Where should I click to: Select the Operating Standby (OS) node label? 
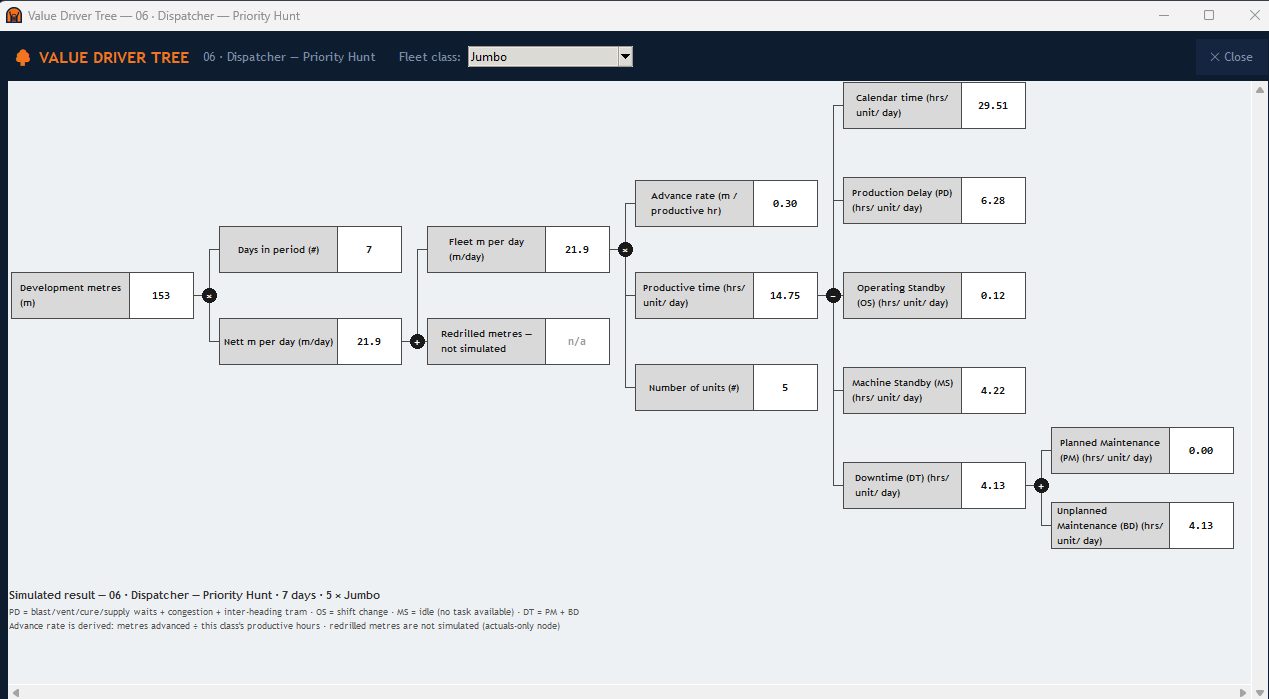pos(903,295)
